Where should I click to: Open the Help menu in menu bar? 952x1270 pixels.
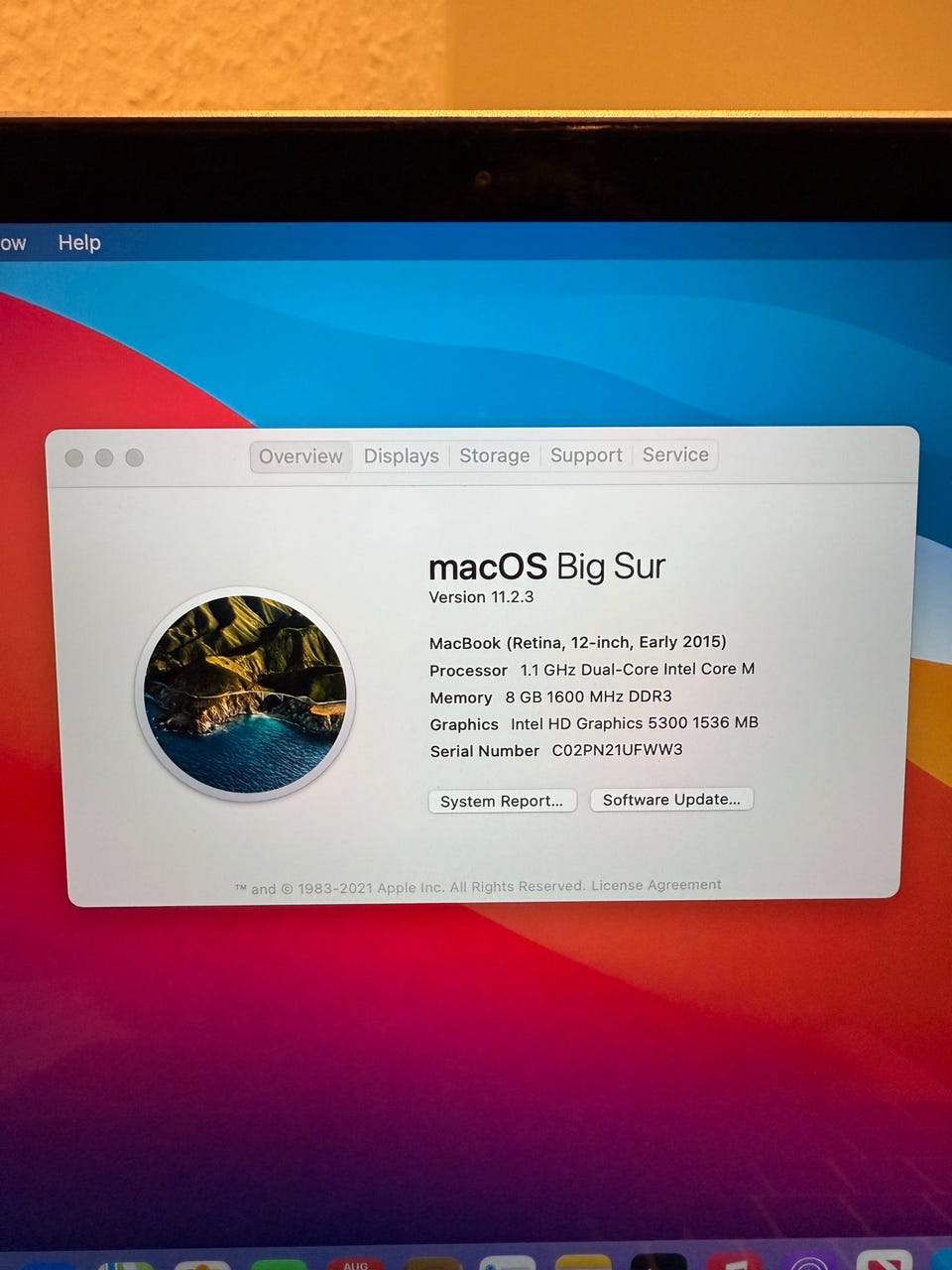pos(79,242)
